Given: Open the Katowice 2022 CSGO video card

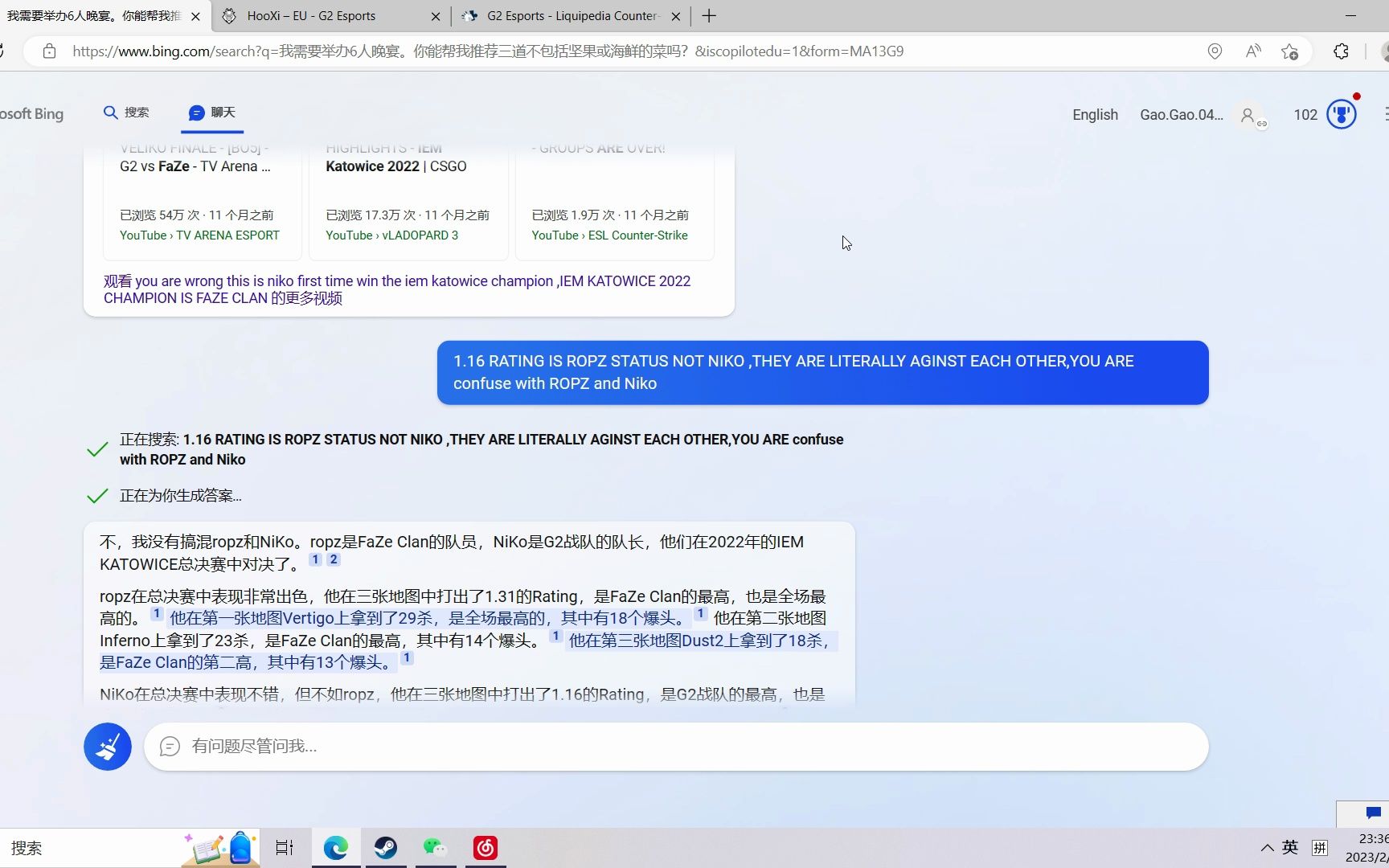Looking at the screenshot, I should coord(408,201).
